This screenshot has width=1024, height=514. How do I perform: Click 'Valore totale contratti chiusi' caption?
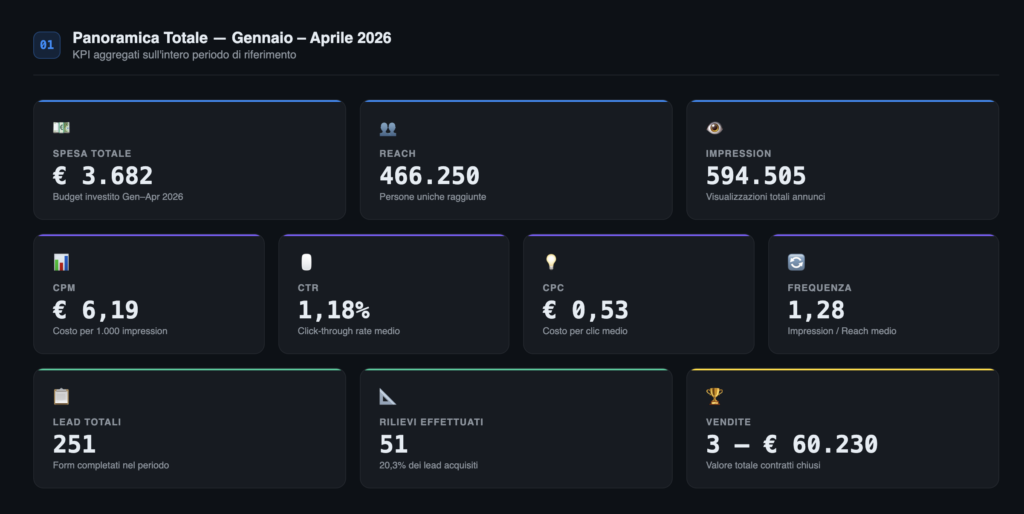coord(763,465)
